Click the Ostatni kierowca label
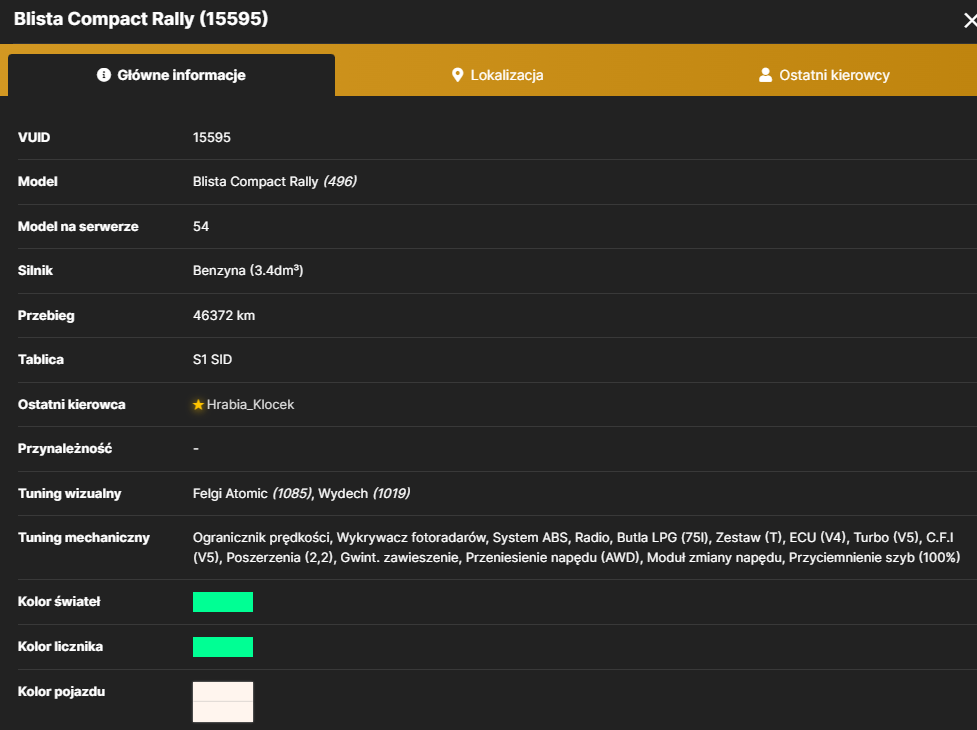This screenshot has height=730, width=977. tap(72, 404)
